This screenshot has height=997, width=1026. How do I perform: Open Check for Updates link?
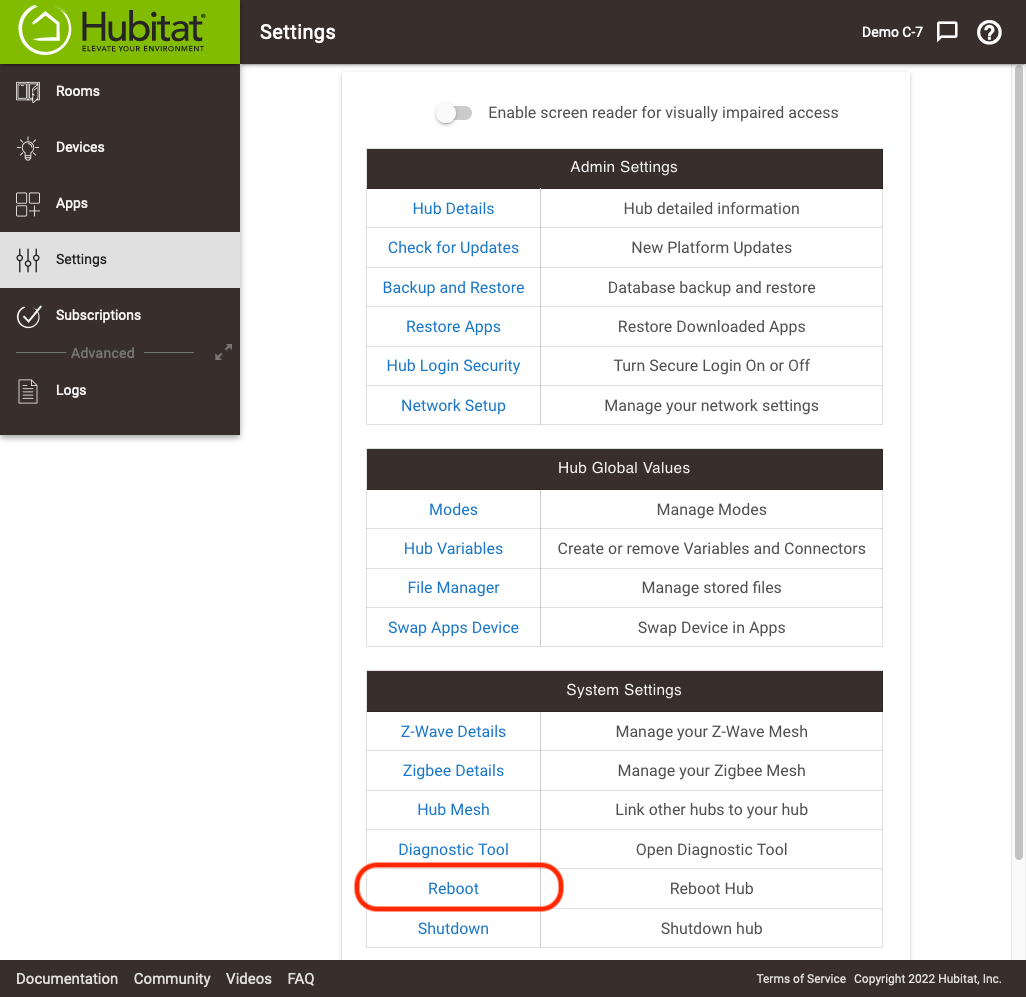(x=453, y=248)
